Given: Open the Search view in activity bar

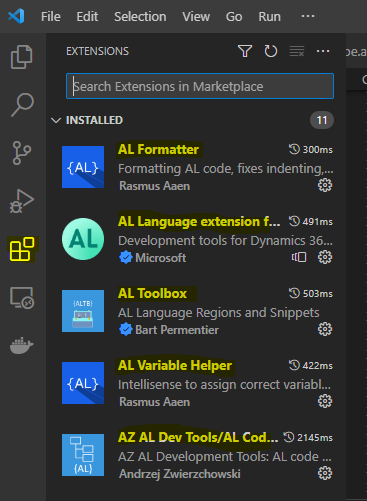Looking at the screenshot, I should pyautogui.click(x=22, y=105).
